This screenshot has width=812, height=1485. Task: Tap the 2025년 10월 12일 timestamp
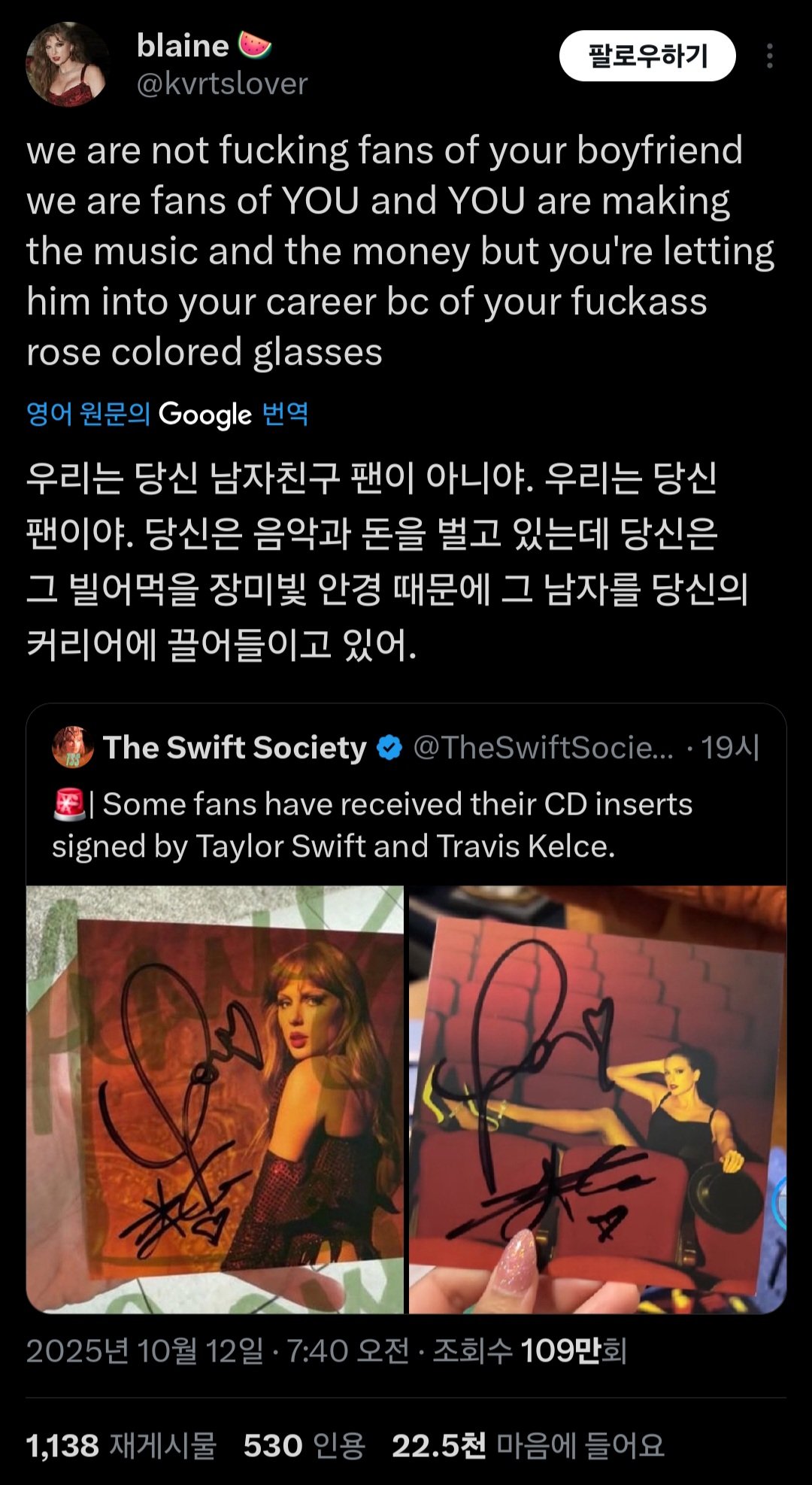coord(144,1350)
